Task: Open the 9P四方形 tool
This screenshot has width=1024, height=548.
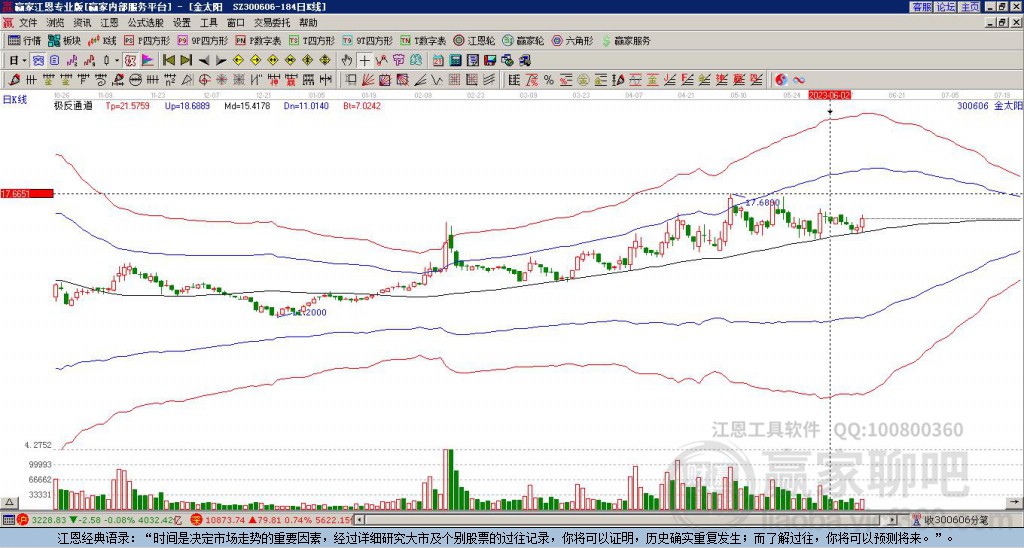Action: pyautogui.click(x=202, y=40)
